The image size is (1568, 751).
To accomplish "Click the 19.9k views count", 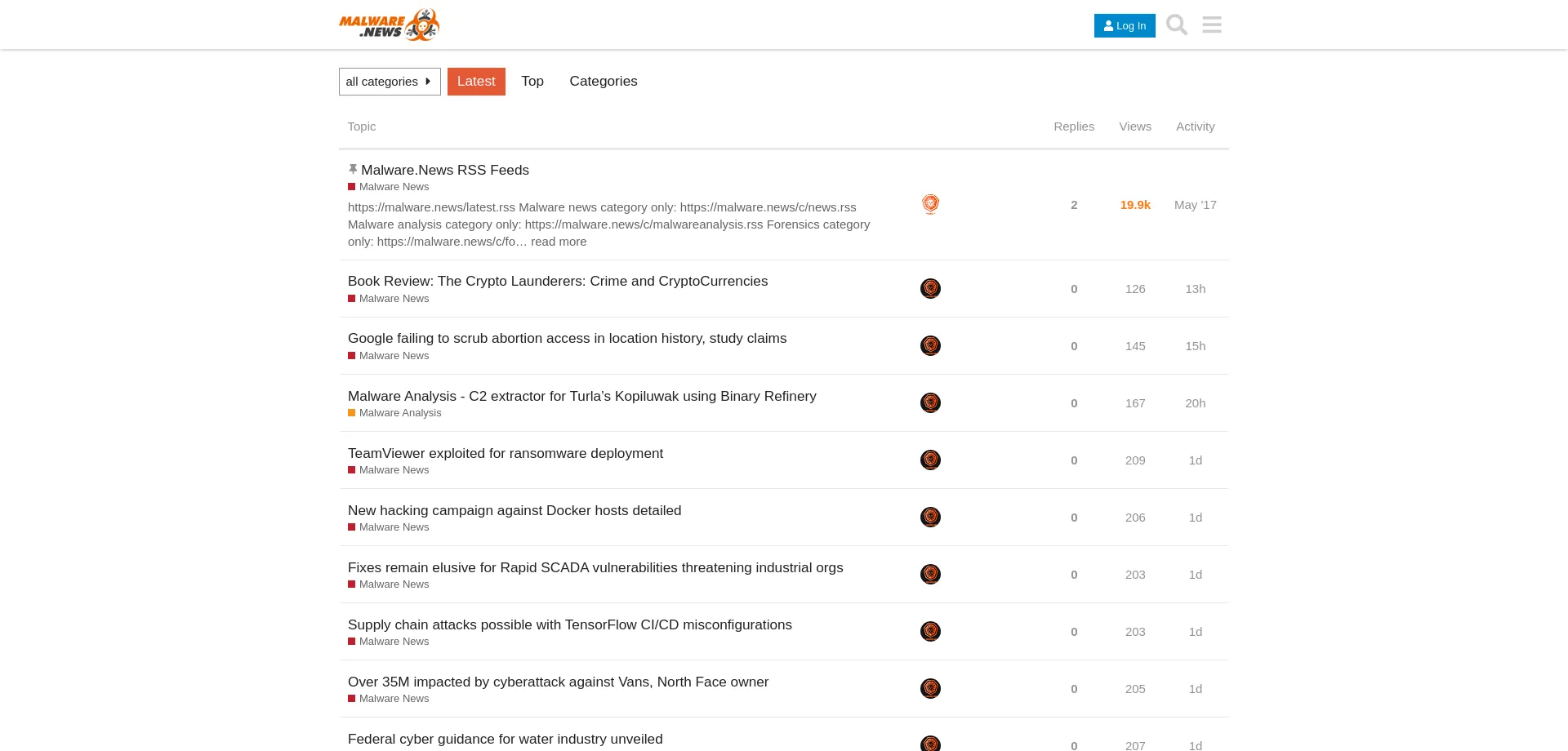I will click(1135, 205).
